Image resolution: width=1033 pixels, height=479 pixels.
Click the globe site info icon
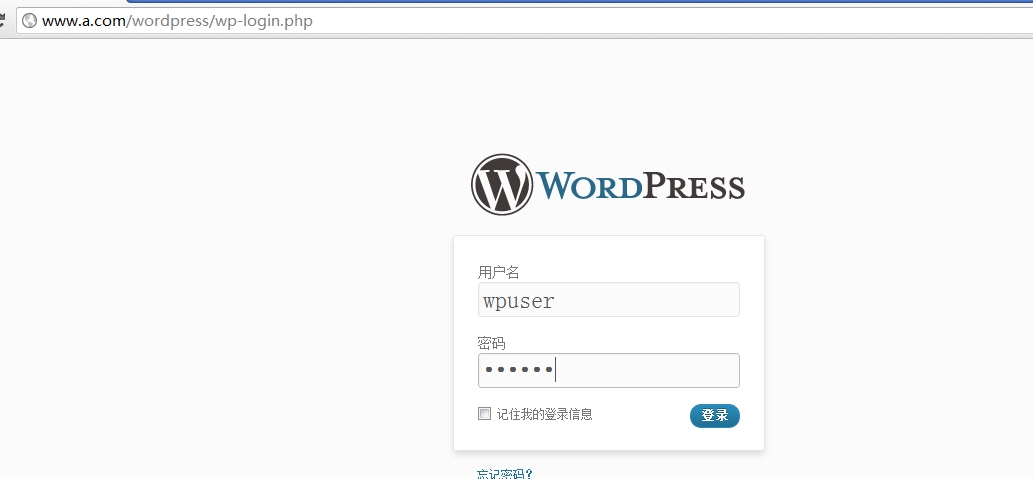coord(29,20)
